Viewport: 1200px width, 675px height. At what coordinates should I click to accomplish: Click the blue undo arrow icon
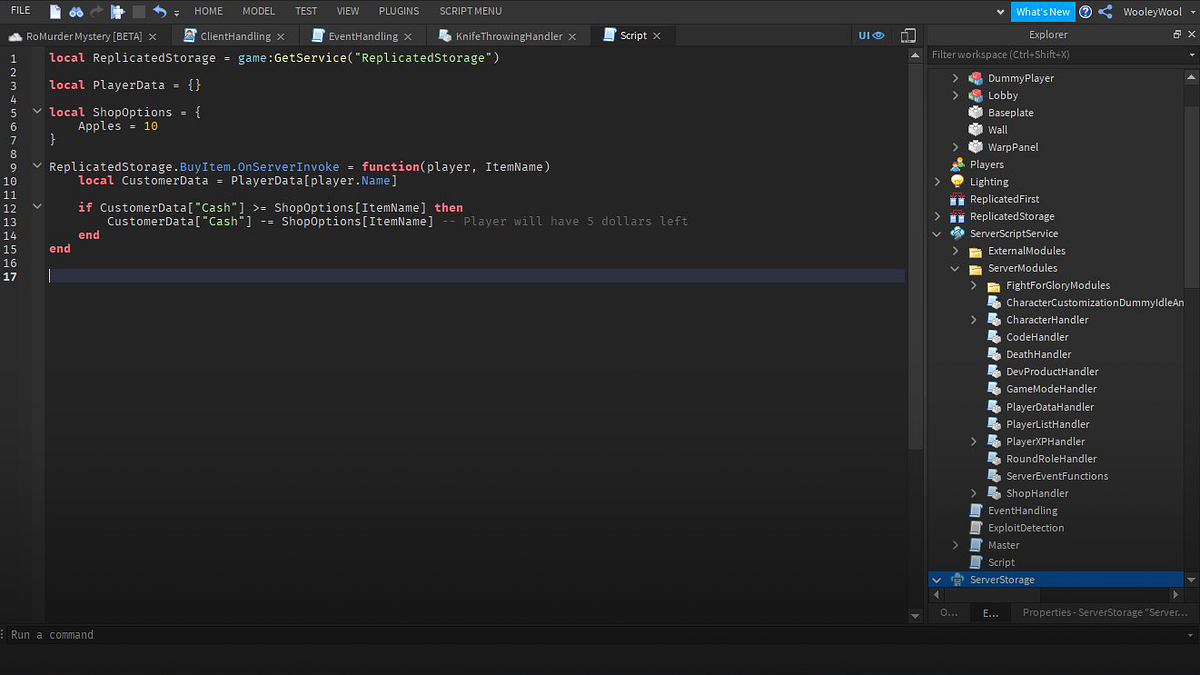pyautogui.click(x=160, y=11)
